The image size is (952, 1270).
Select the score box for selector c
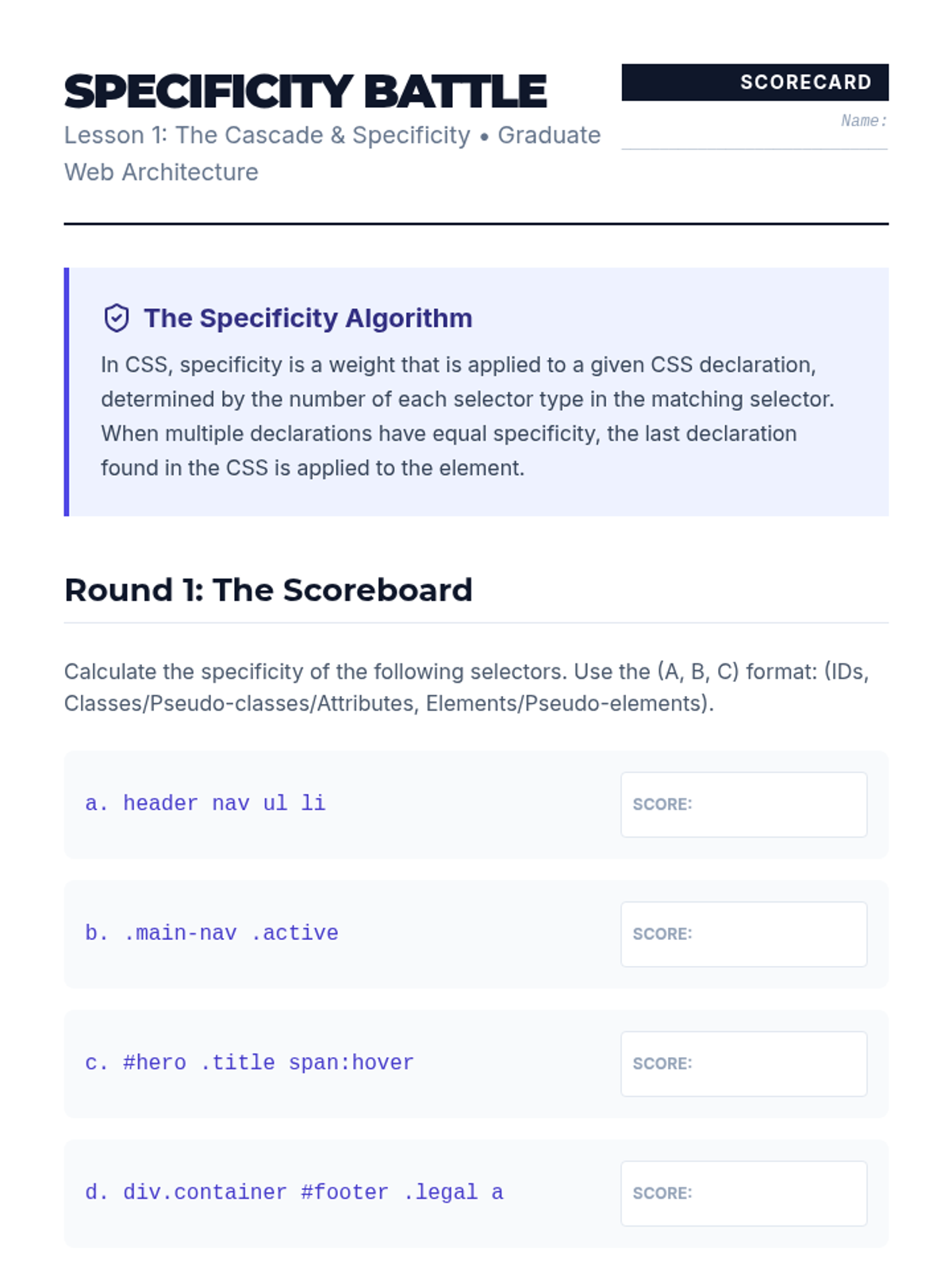(x=743, y=1064)
